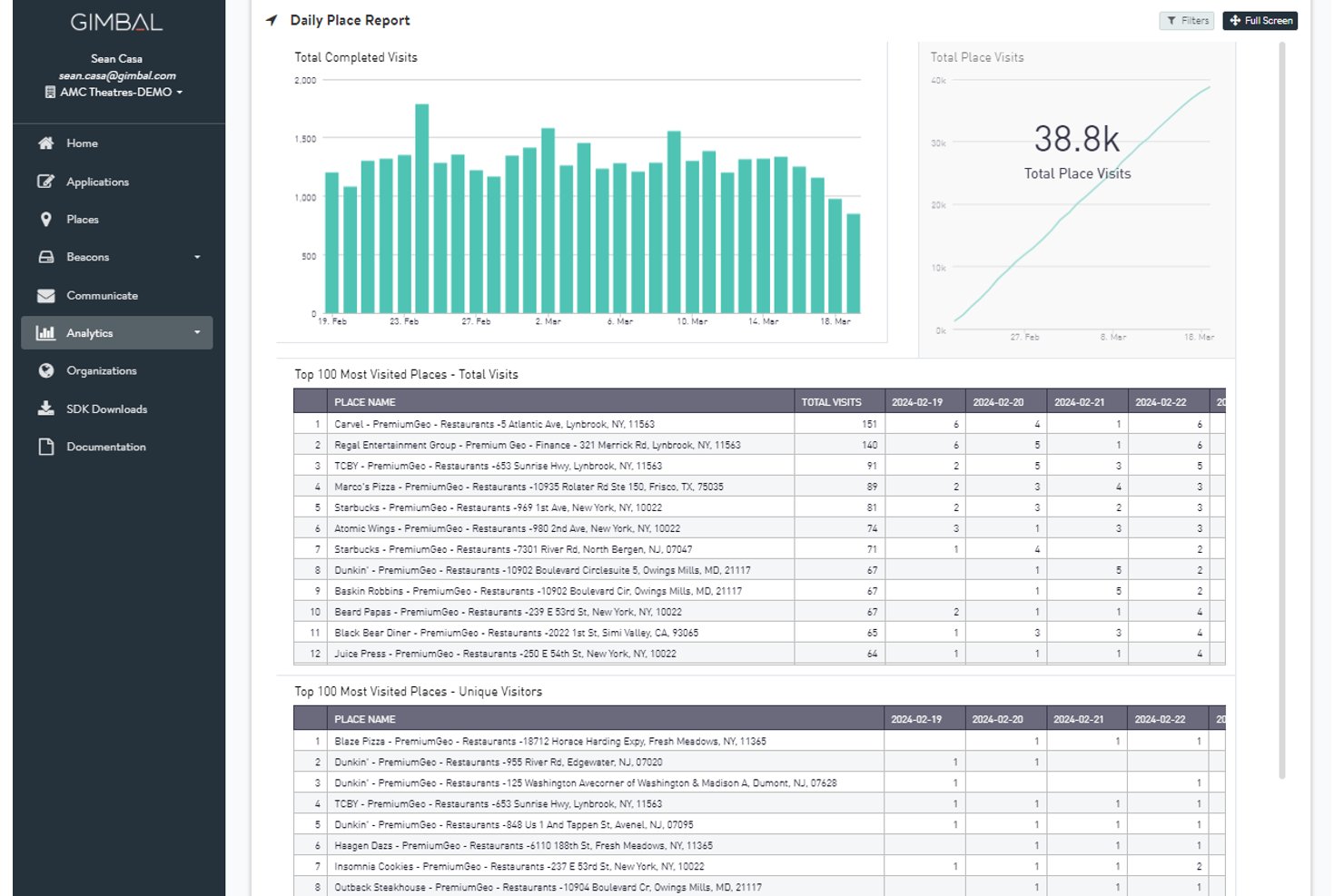Open SDK Downloads in sidebar
Image resolution: width=1344 pixels, height=896 pixels.
tap(106, 409)
